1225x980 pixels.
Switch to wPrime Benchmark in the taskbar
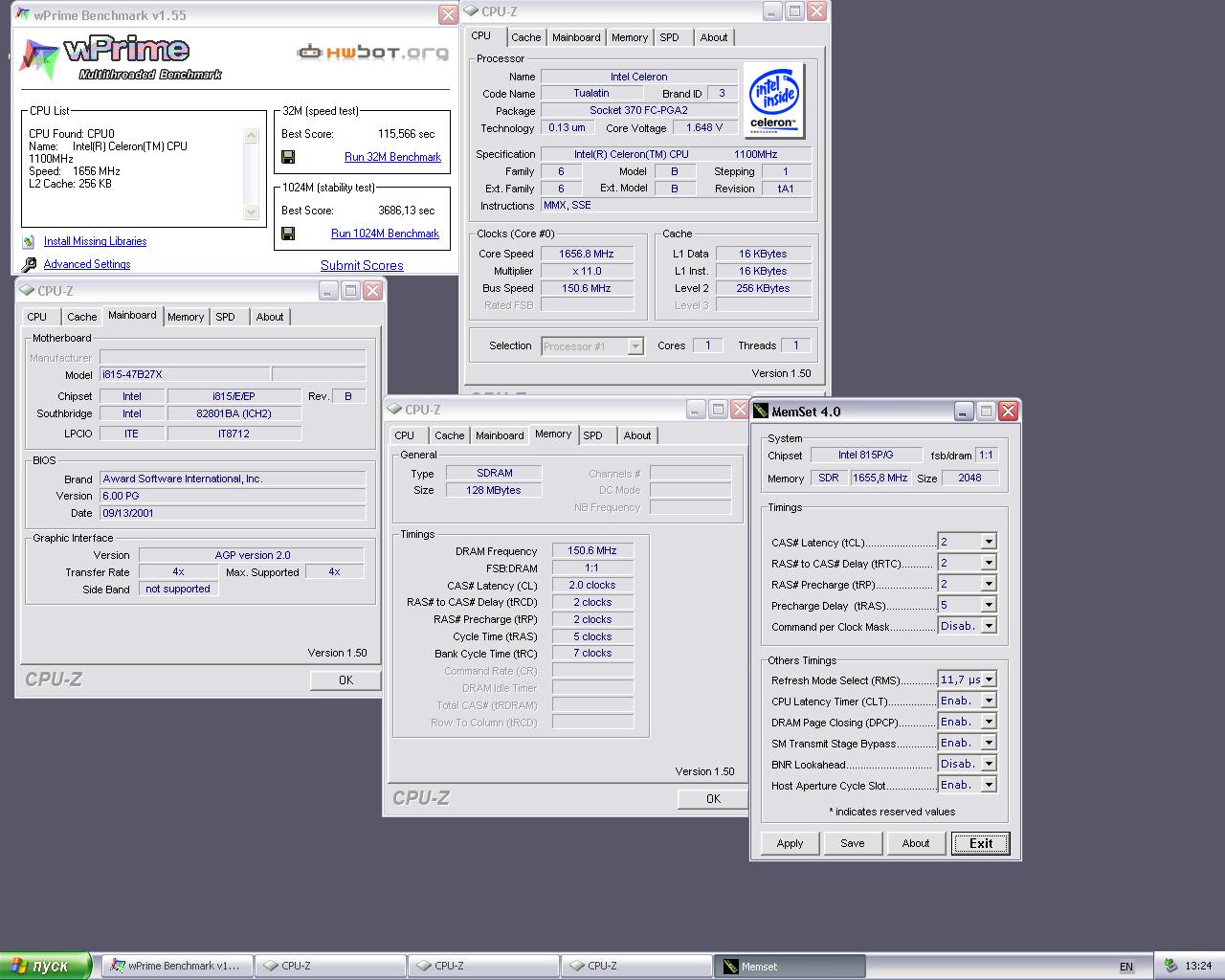(177, 966)
